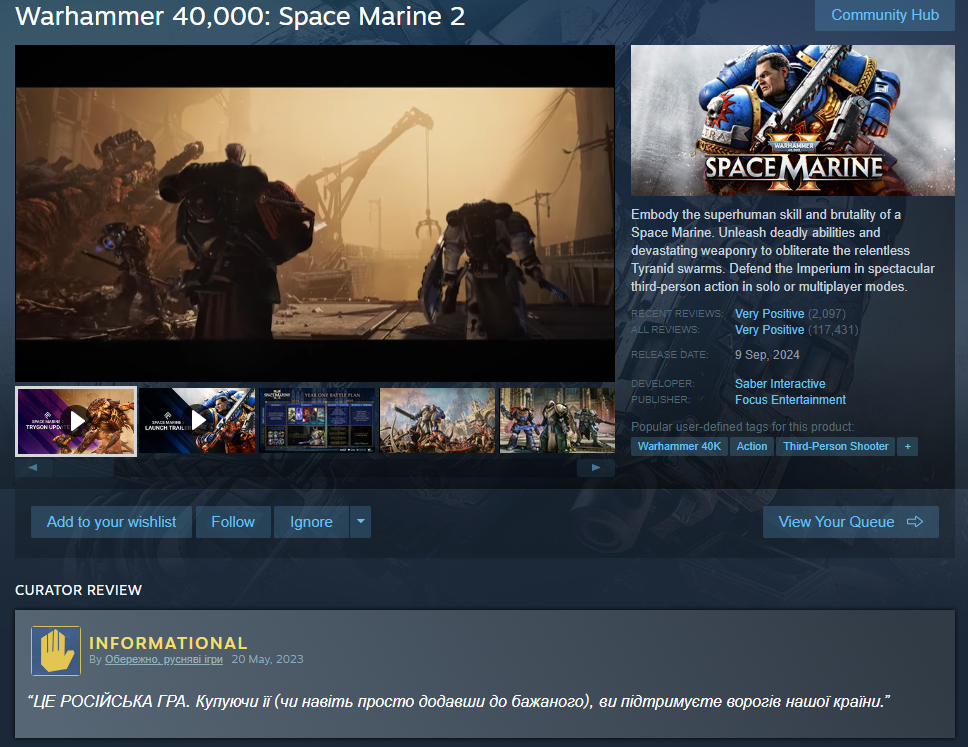Expand the Ignore dropdown arrow
968x747 pixels.
(361, 522)
